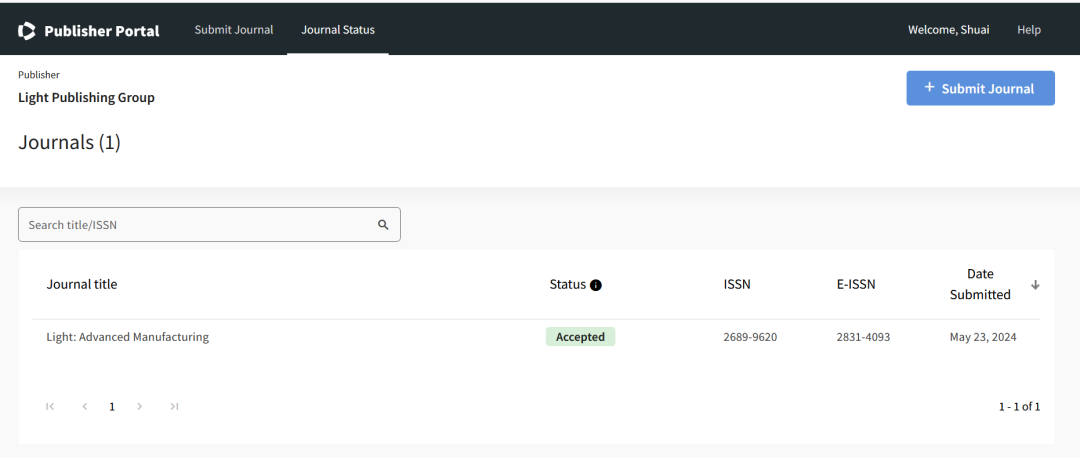
Task: Click the Date Submitted sort arrow
Action: 1035,285
